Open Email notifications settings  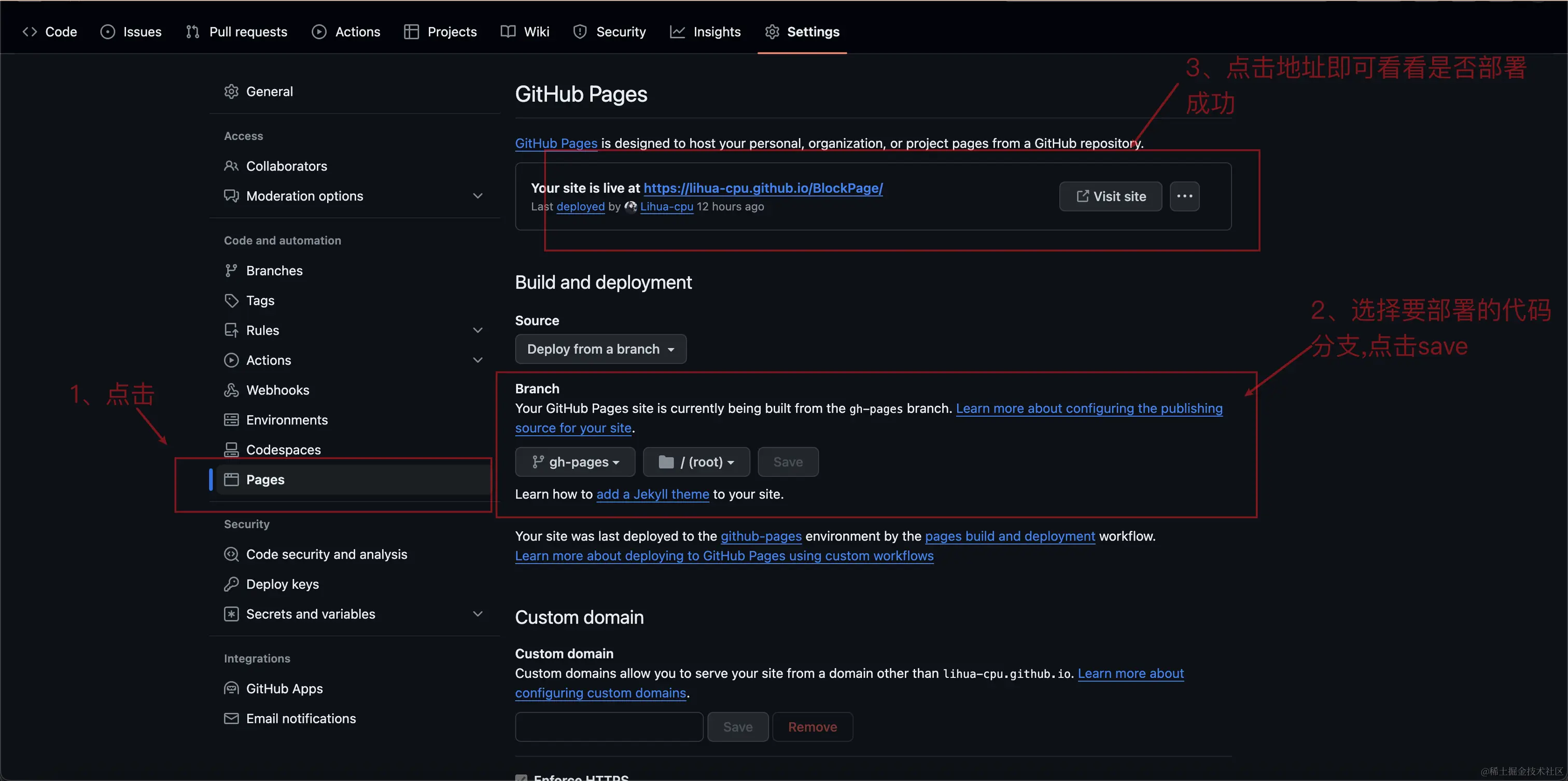click(x=301, y=718)
